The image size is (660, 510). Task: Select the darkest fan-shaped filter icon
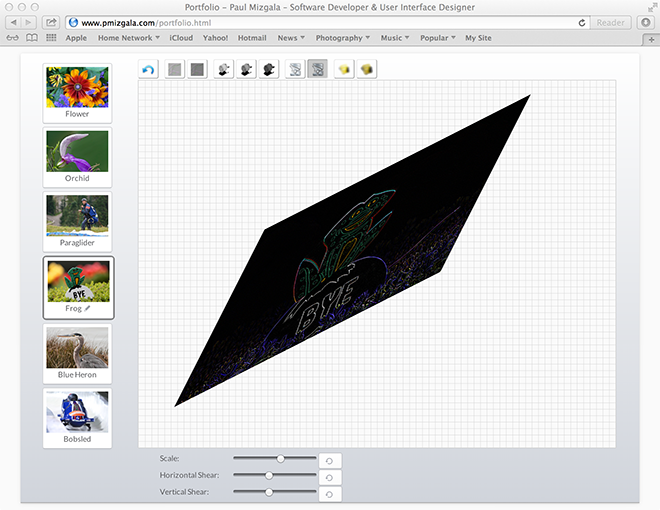(x=269, y=69)
